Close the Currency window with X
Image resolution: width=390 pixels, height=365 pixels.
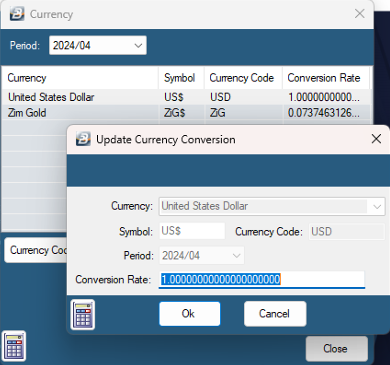pos(360,14)
